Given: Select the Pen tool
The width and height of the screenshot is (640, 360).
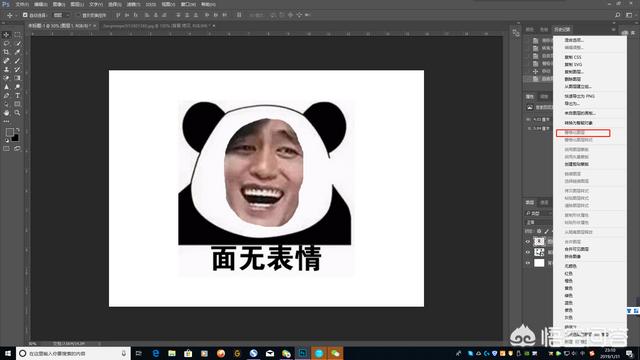Looking at the screenshot, I should [x=6, y=96].
